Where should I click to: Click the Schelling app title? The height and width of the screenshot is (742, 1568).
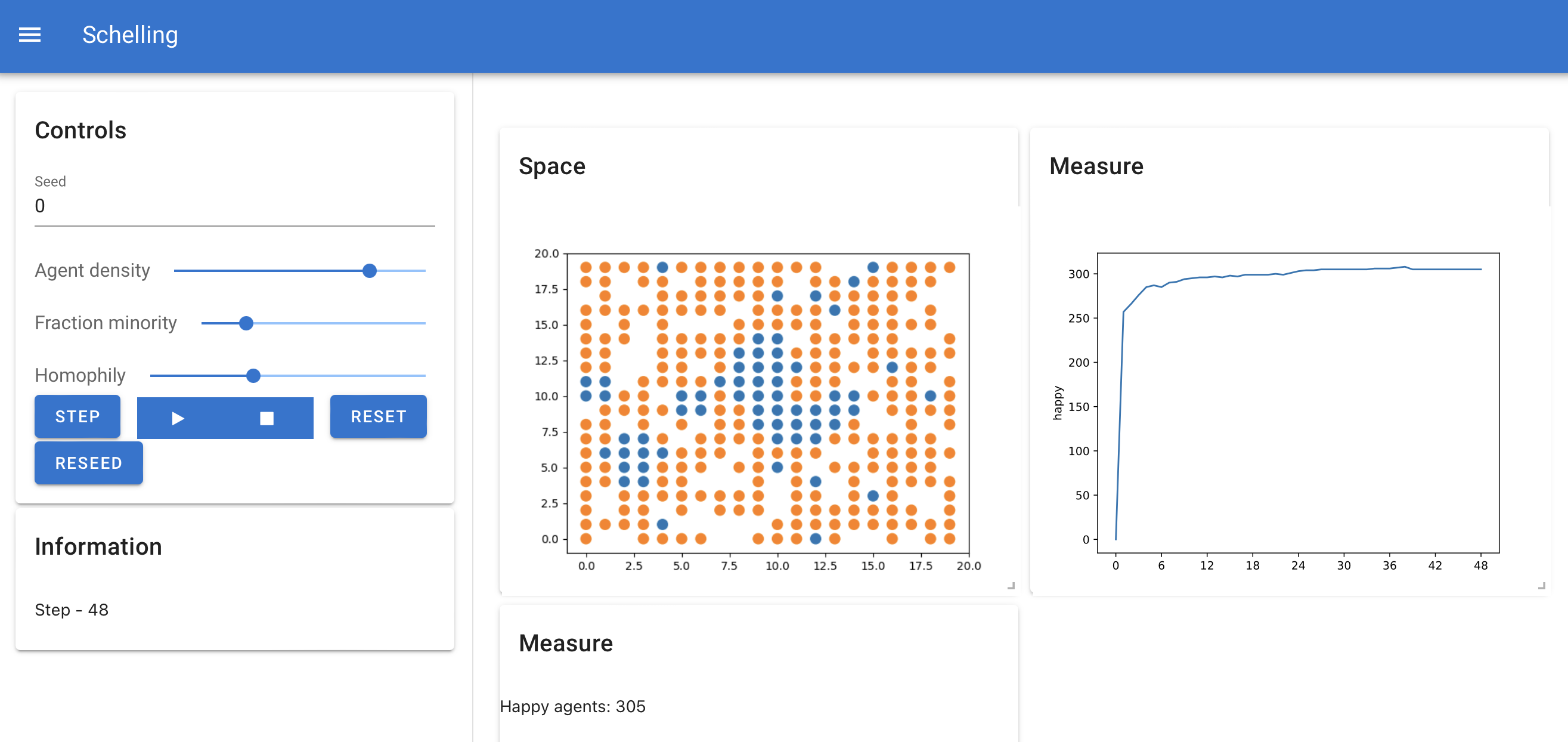pyautogui.click(x=130, y=35)
